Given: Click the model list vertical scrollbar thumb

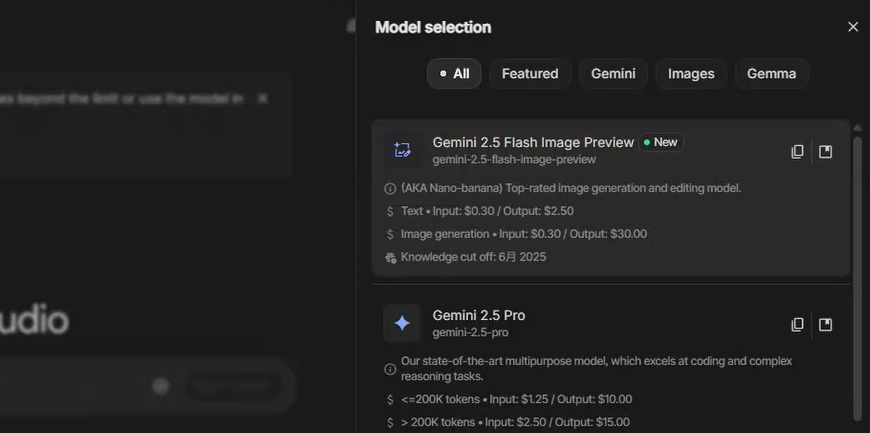Looking at the screenshot, I should (857, 278).
